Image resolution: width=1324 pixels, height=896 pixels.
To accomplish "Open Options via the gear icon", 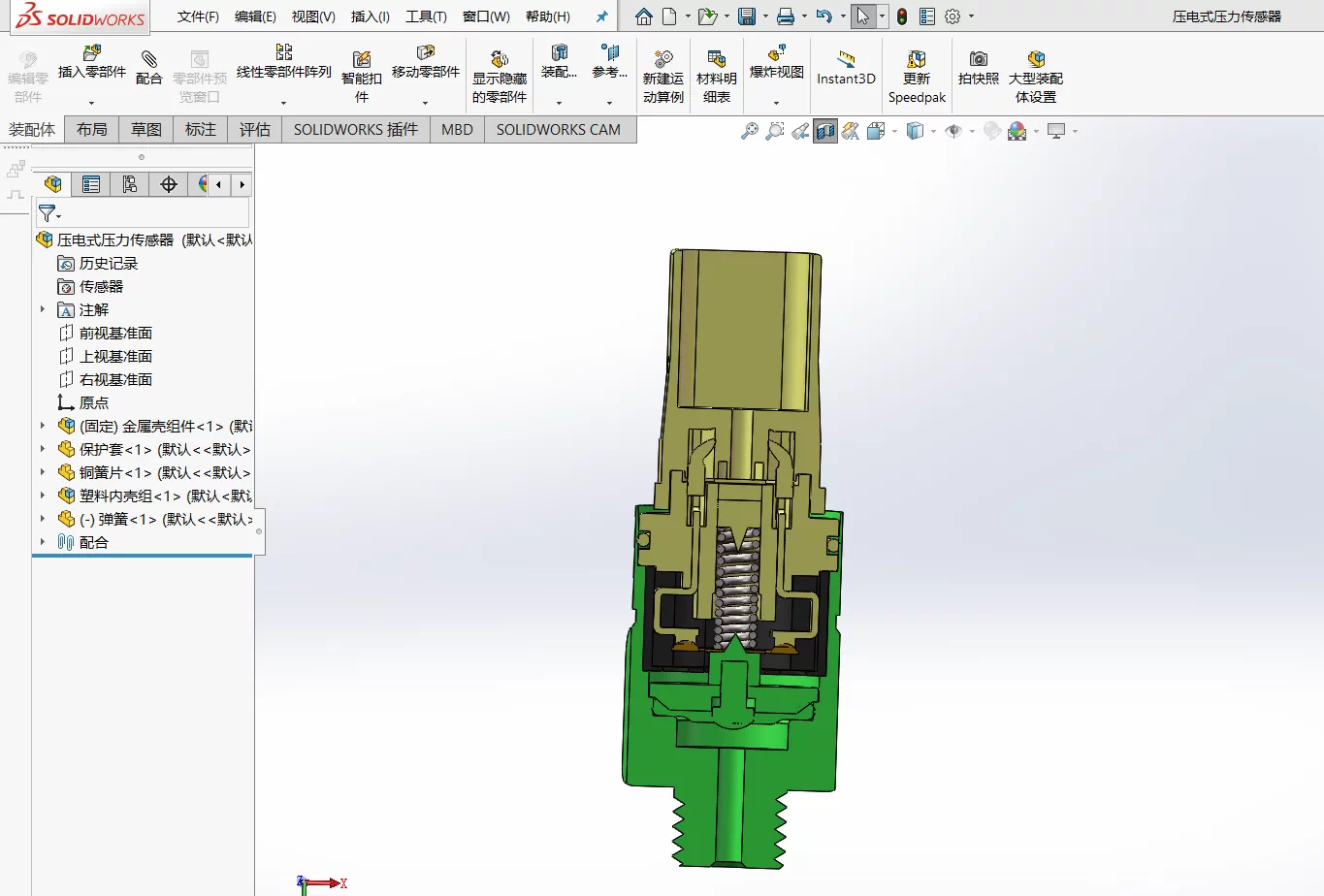I will 953,16.
